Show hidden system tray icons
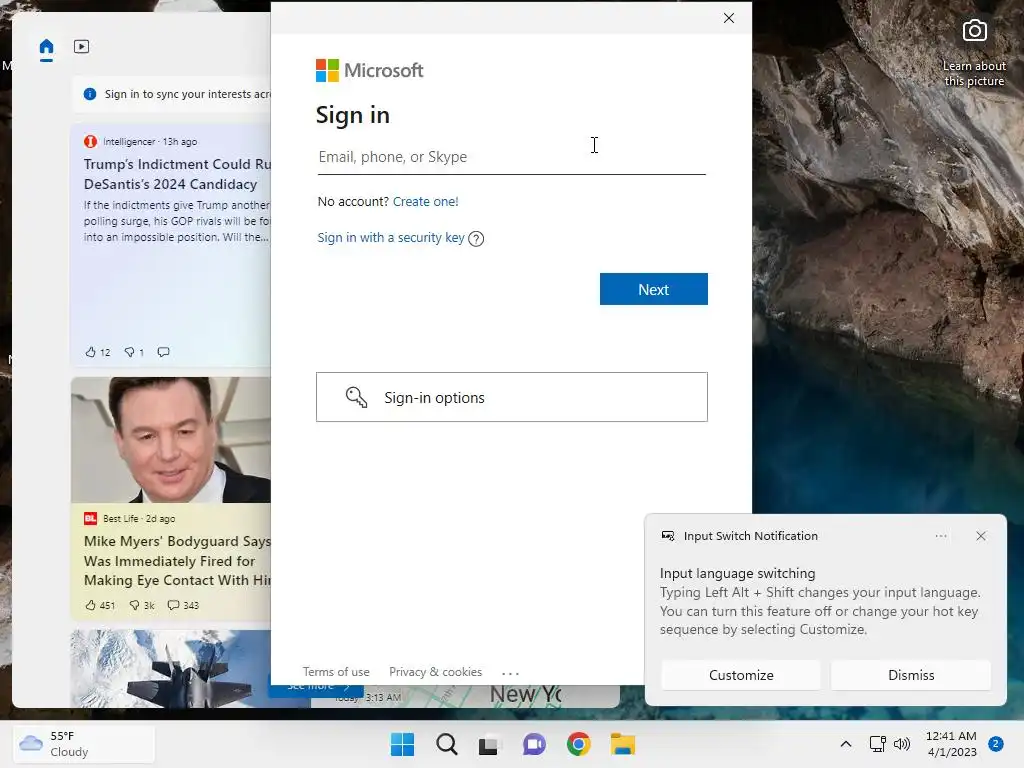The image size is (1024, 768). (x=846, y=744)
